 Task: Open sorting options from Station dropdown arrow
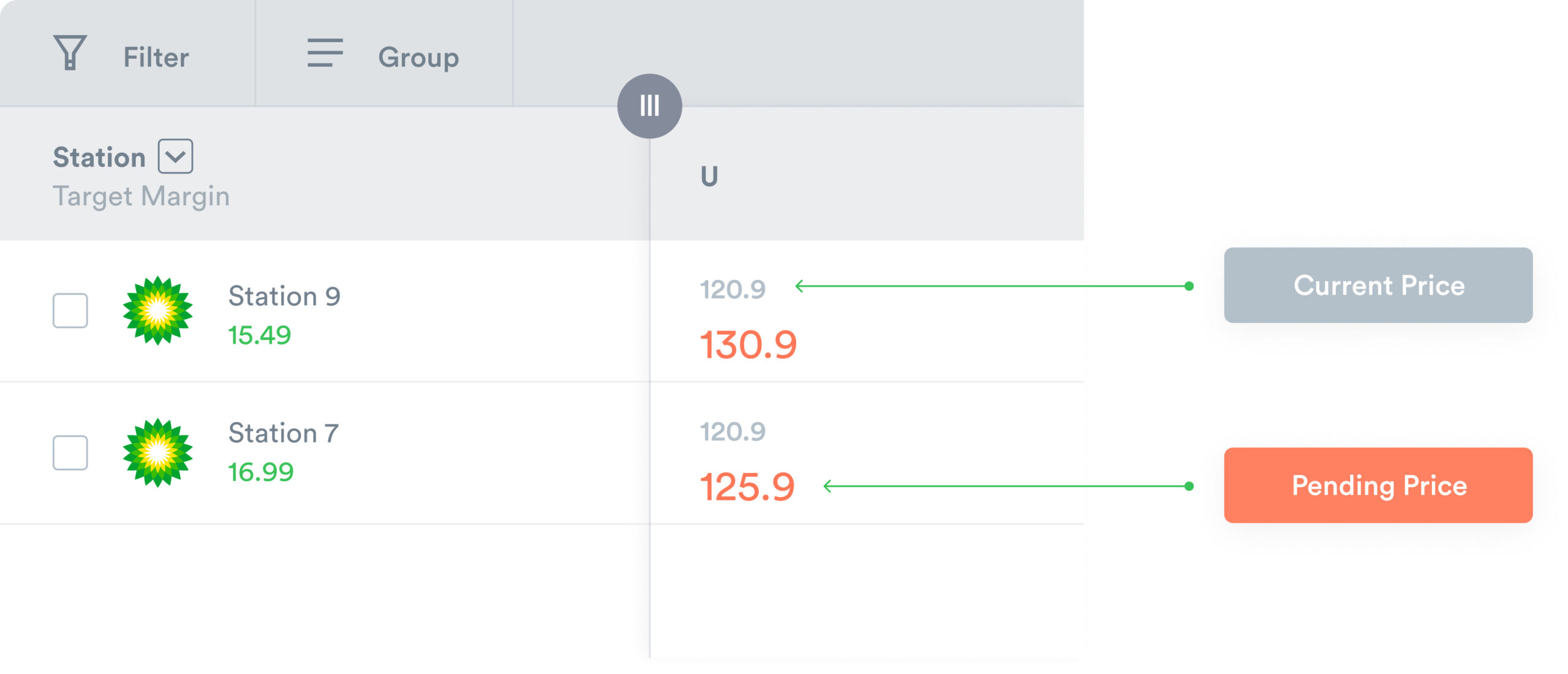pyautogui.click(x=175, y=156)
